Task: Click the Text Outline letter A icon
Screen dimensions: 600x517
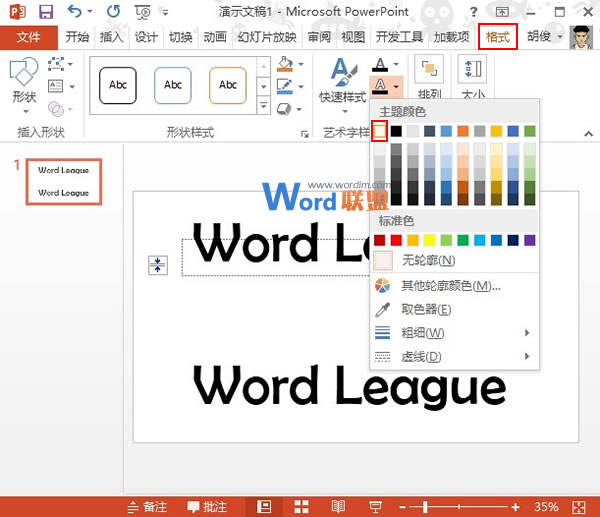Action: click(x=380, y=86)
